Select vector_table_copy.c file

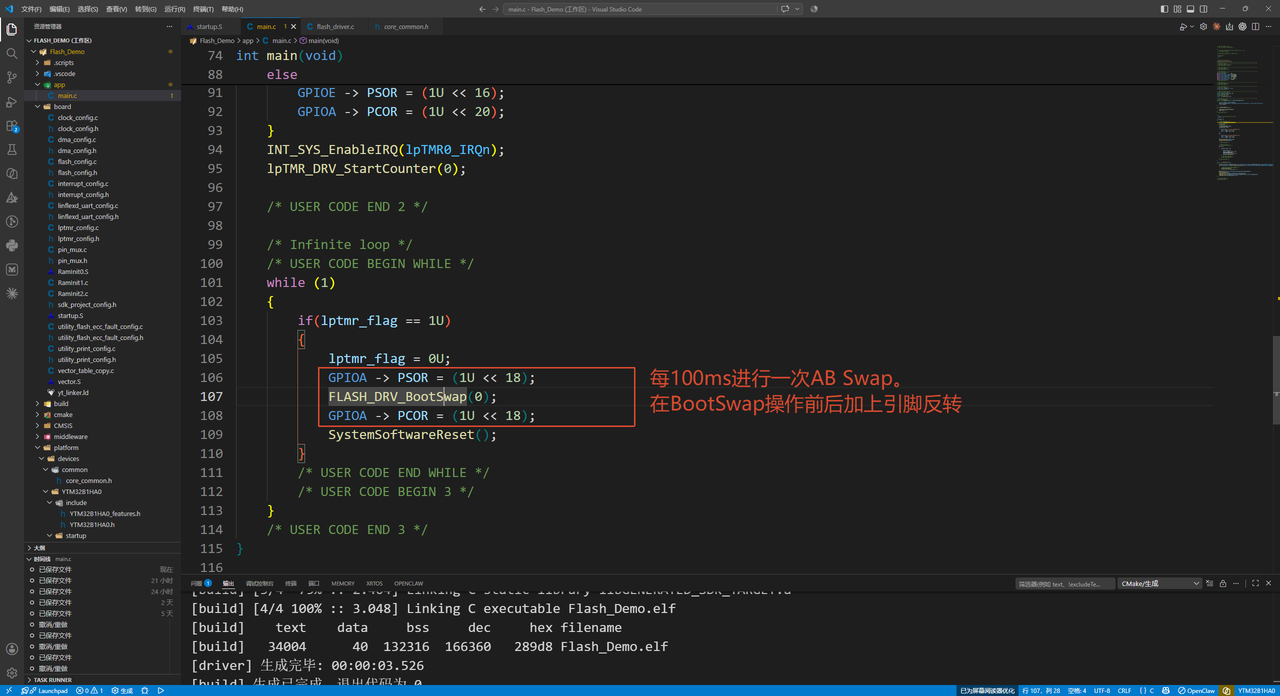[x=100, y=371]
